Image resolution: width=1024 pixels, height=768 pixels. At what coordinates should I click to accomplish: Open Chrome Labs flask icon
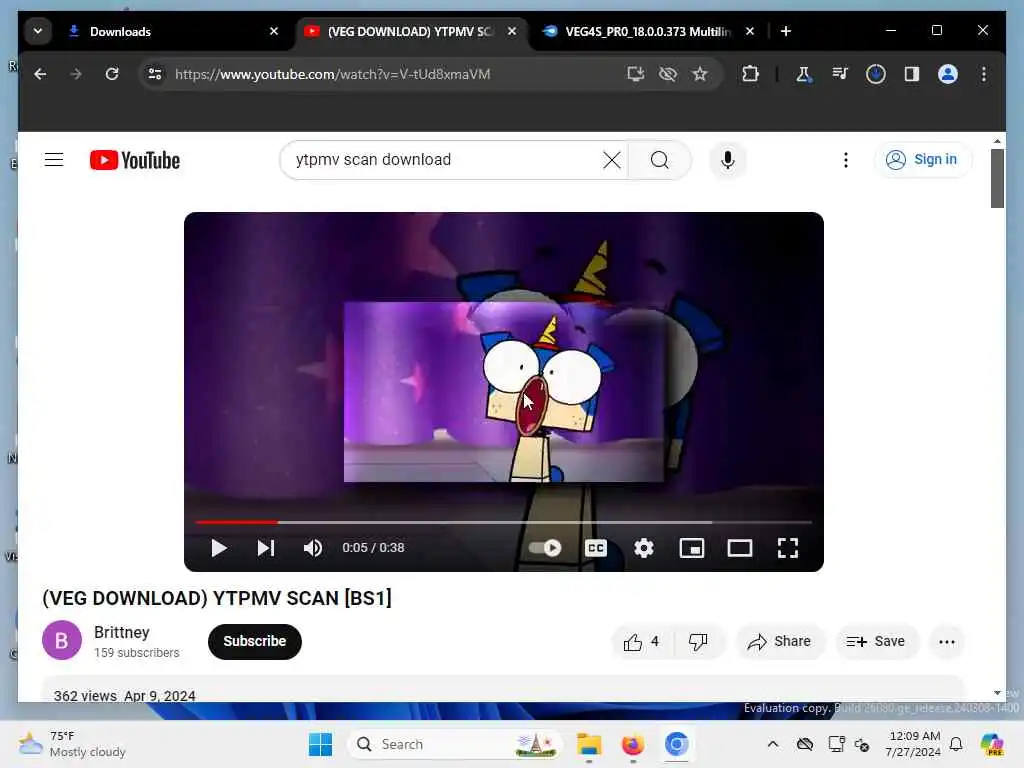point(804,74)
